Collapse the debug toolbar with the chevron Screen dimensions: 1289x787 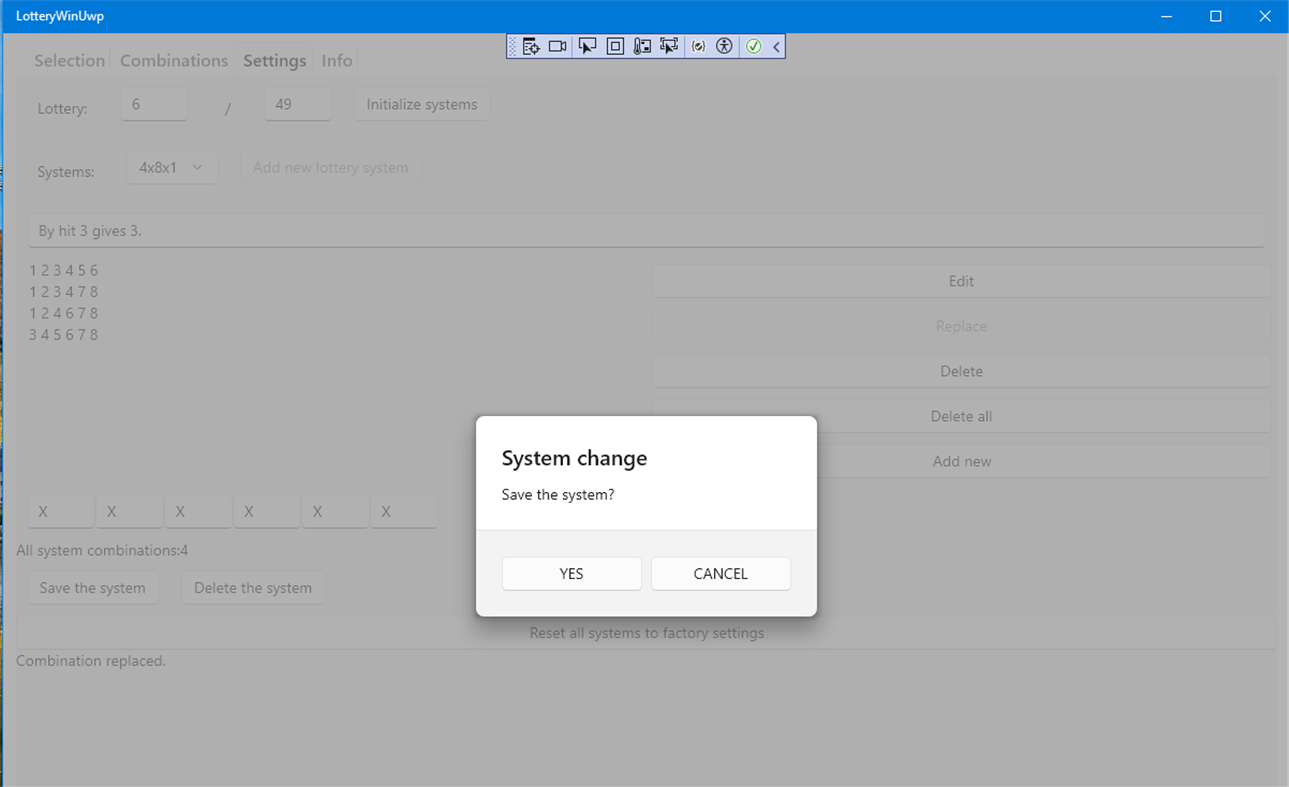tap(776, 45)
